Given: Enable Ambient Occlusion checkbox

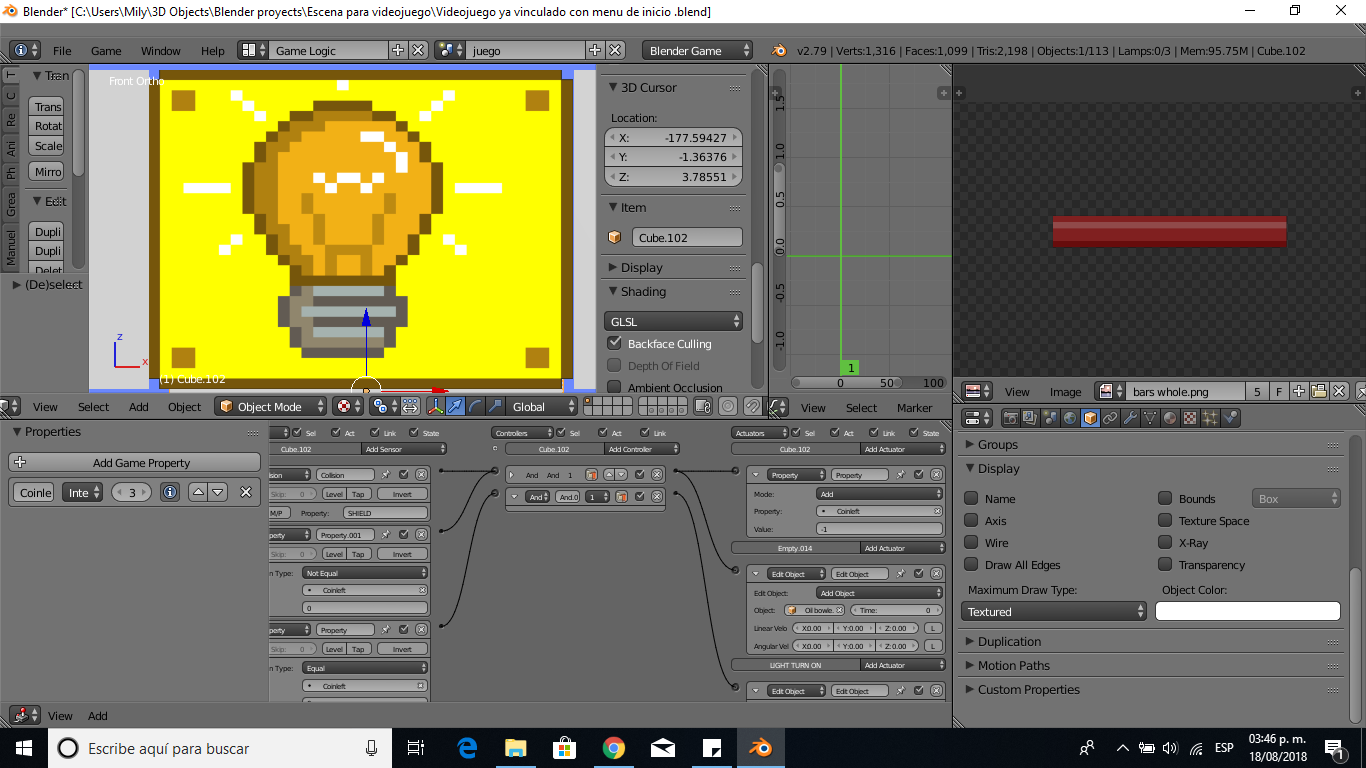Looking at the screenshot, I should tap(615, 387).
